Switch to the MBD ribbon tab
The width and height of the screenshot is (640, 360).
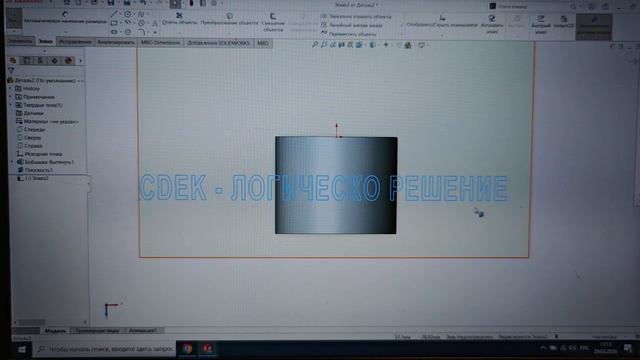tap(263, 43)
